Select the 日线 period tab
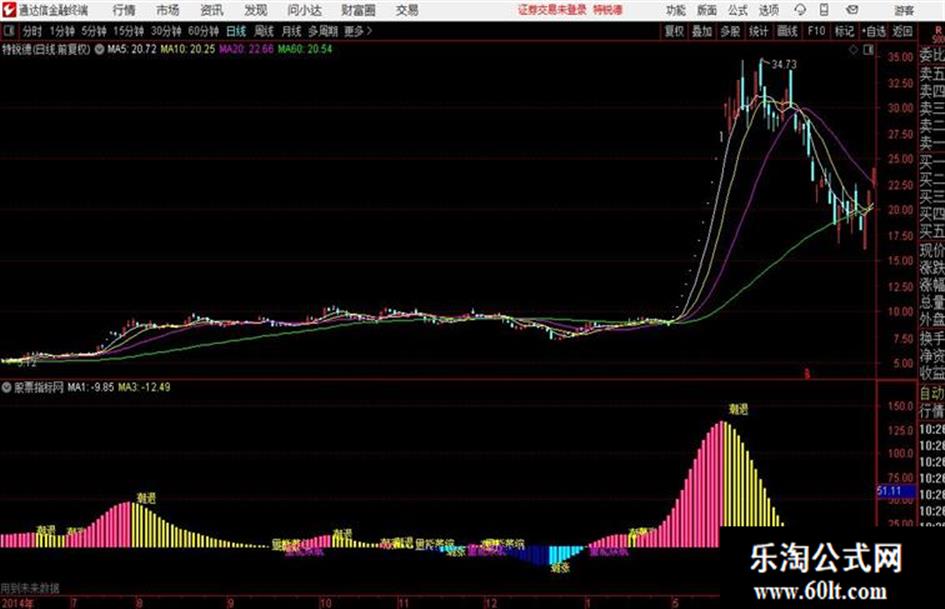945x609 pixels. point(236,31)
